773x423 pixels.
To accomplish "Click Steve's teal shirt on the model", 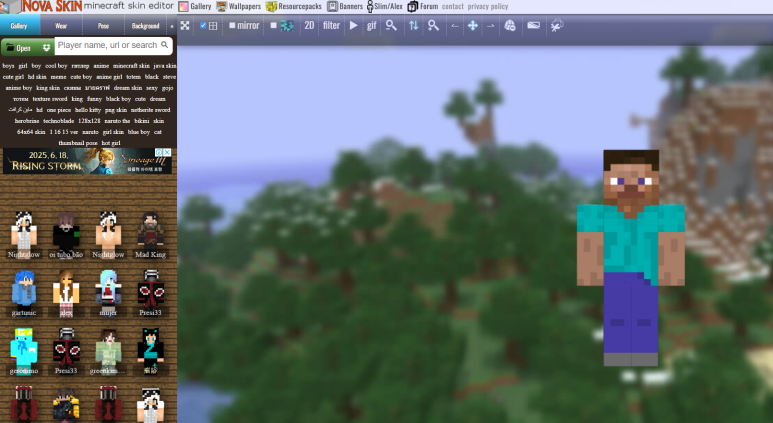I will coord(631,242).
